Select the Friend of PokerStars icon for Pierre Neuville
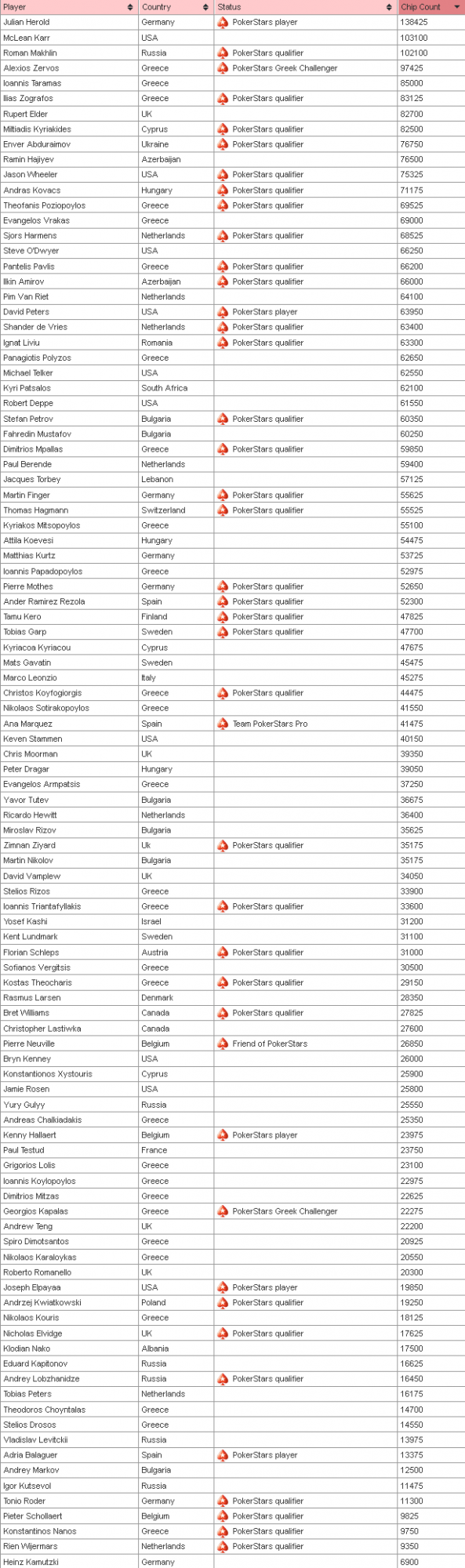Image resolution: width=465 pixels, height=1568 pixels. pos(223,1044)
